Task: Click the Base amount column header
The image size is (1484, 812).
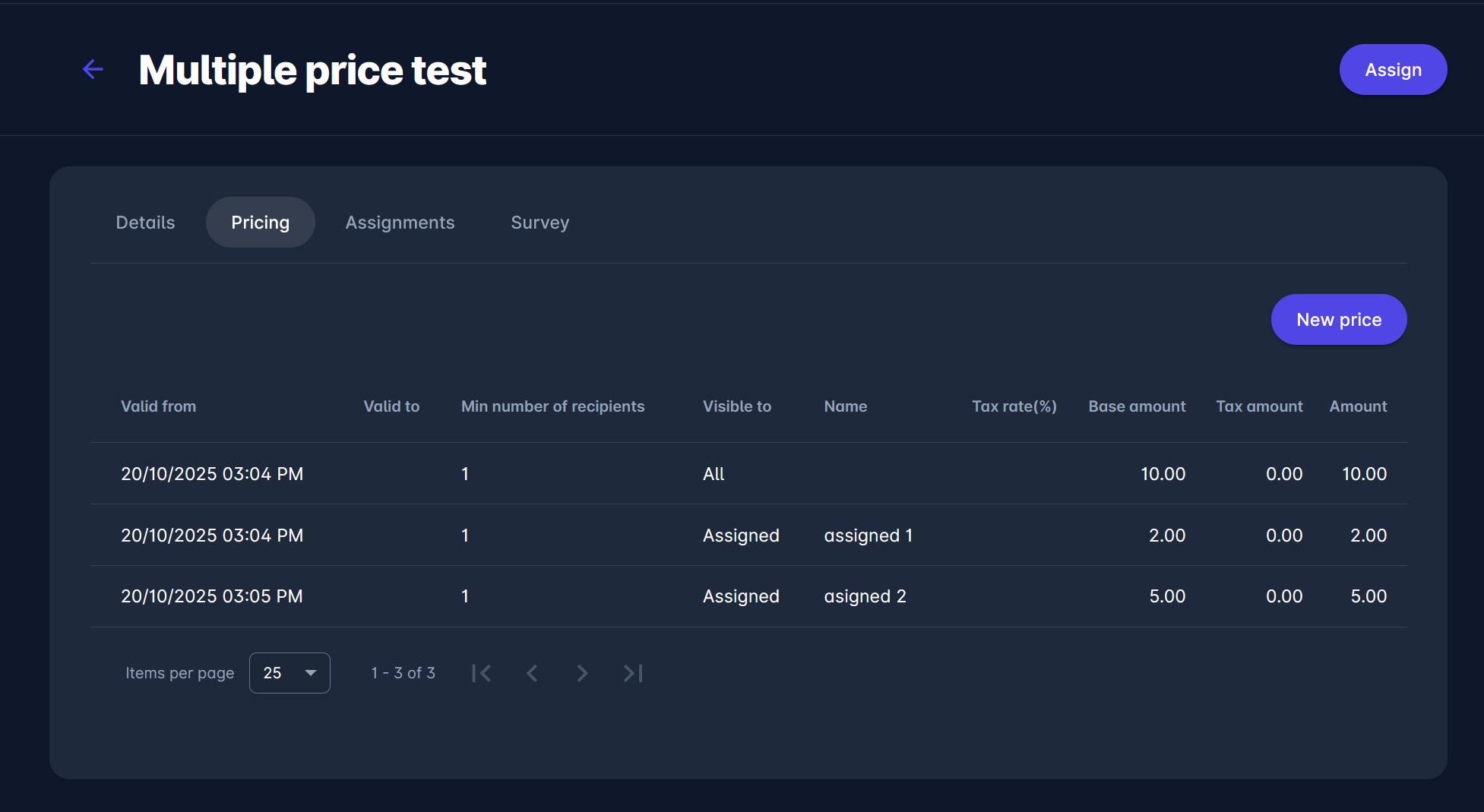Action: [x=1136, y=406]
